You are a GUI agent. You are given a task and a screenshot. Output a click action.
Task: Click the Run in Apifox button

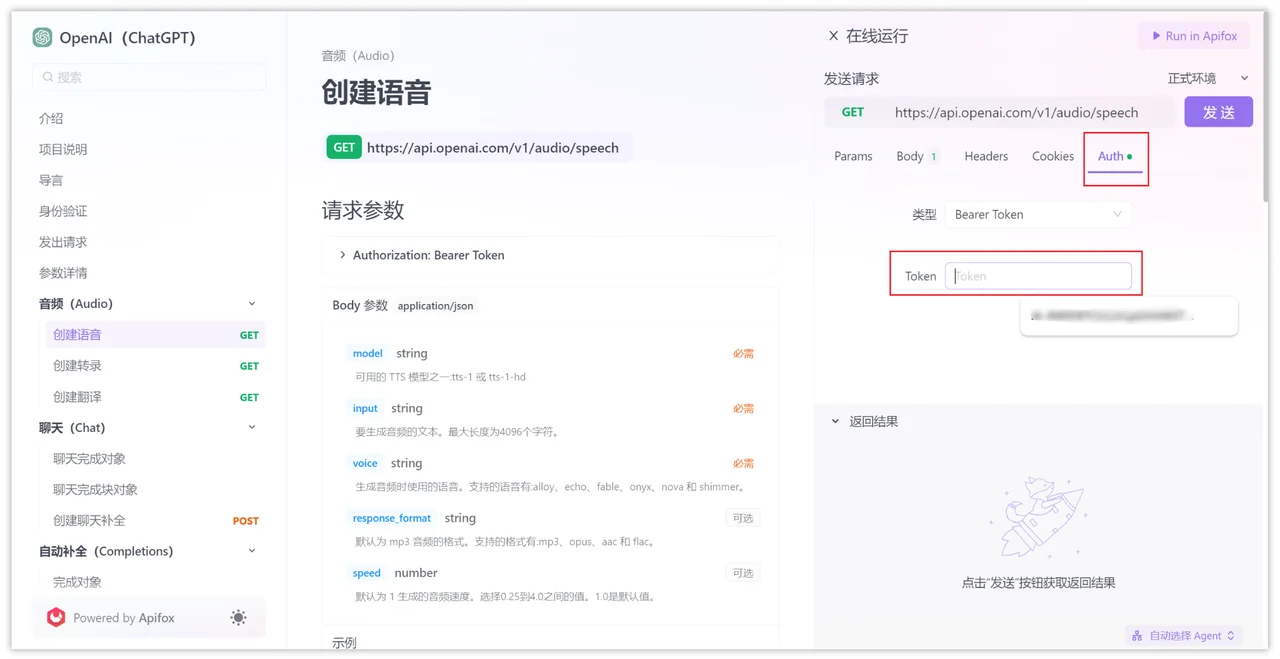coord(1194,35)
